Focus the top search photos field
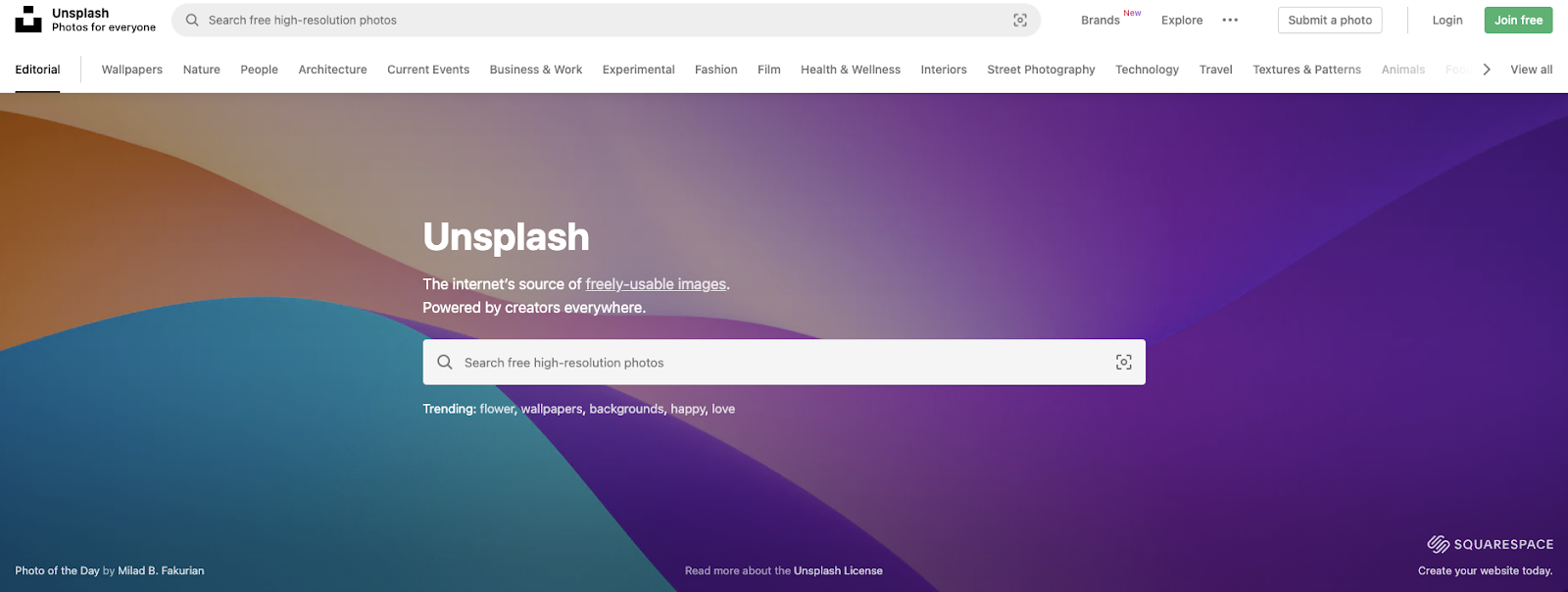Image resolution: width=1568 pixels, height=592 pixels. 606,20
